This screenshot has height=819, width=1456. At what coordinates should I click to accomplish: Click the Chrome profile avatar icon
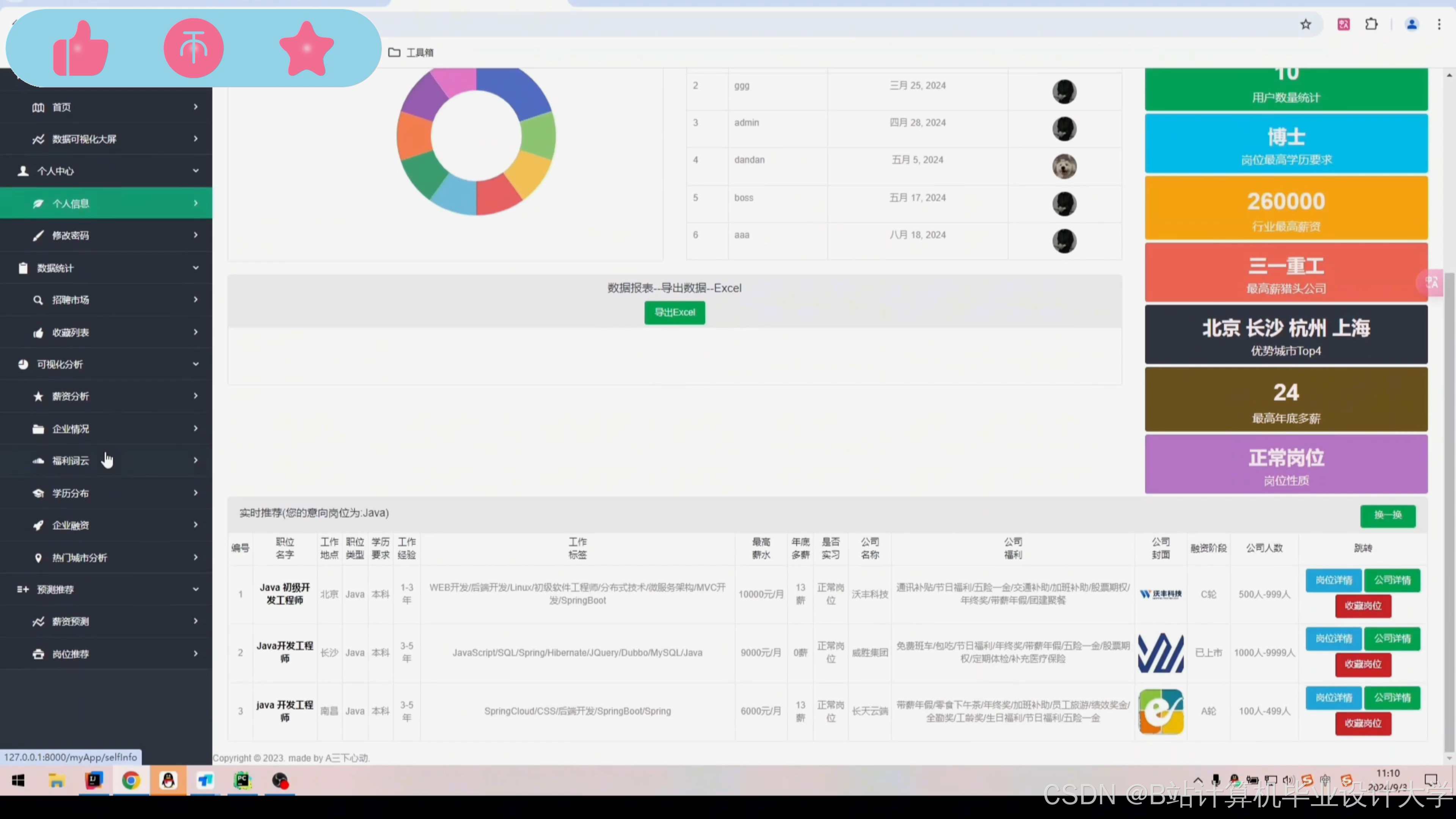coord(1411,24)
